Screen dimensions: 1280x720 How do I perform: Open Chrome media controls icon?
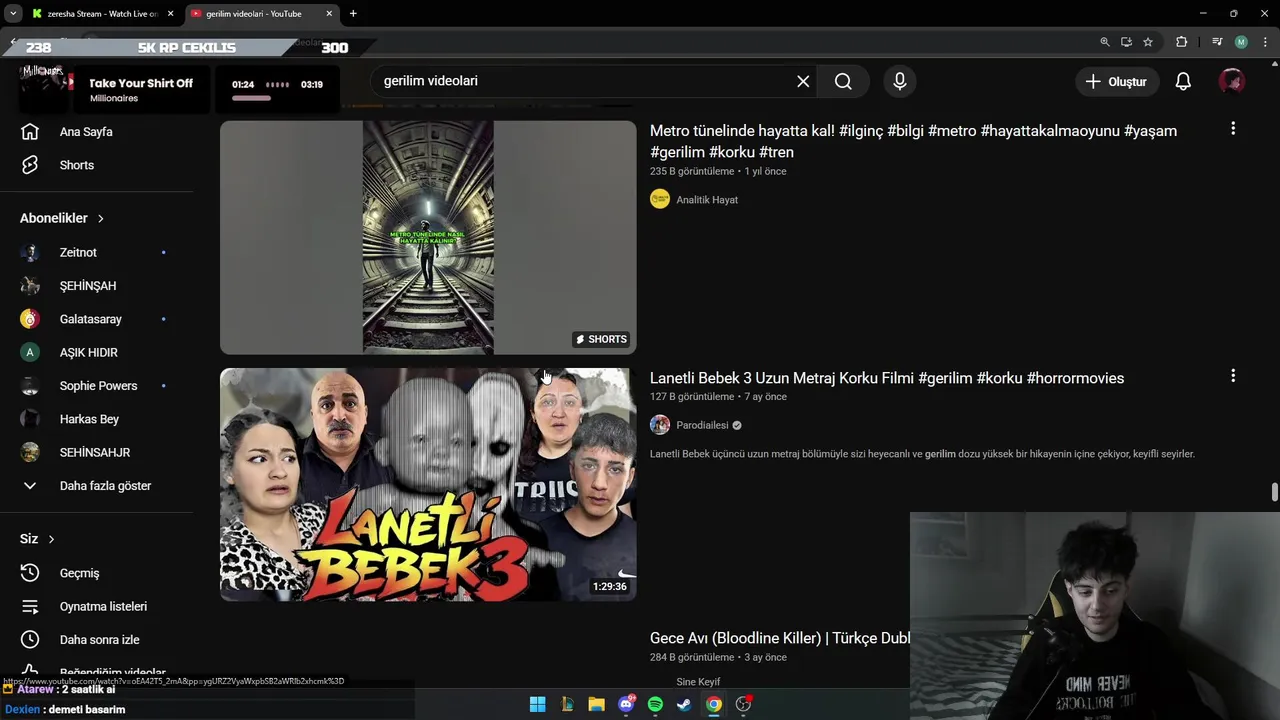coord(1217,42)
